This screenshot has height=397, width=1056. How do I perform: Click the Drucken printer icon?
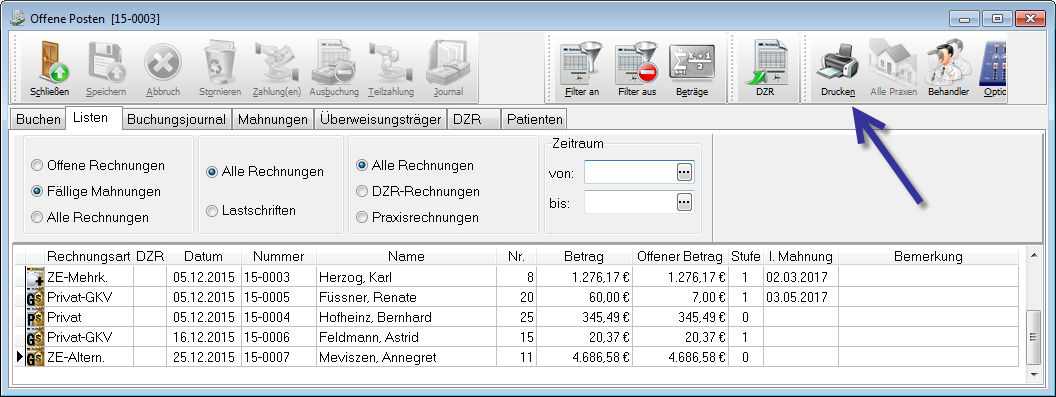[838, 63]
